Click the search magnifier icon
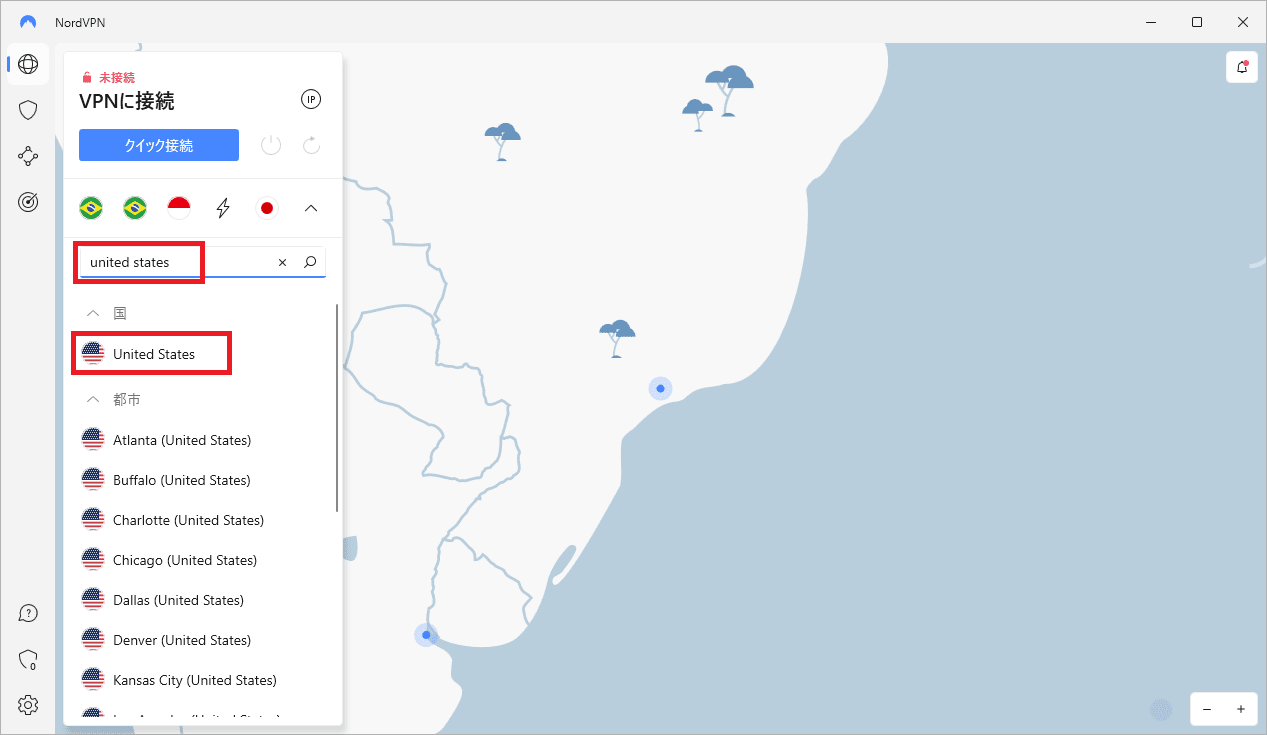The height and width of the screenshot is (735, 1267). [x=310, y=262]
